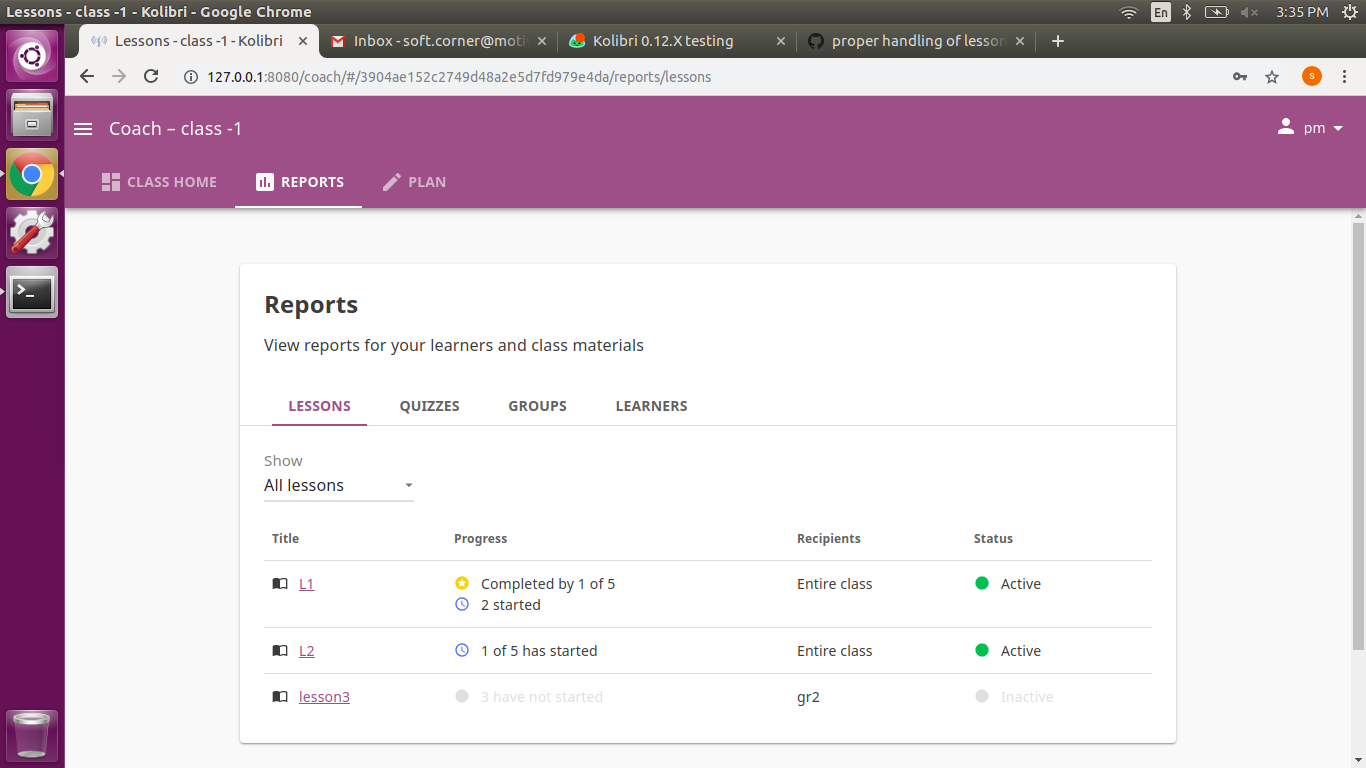Viewport: 1366px width, 768px height.
Task: Close the Inbox Gmail browser tab
Action: pyautogui.click(x=542, y=41)
